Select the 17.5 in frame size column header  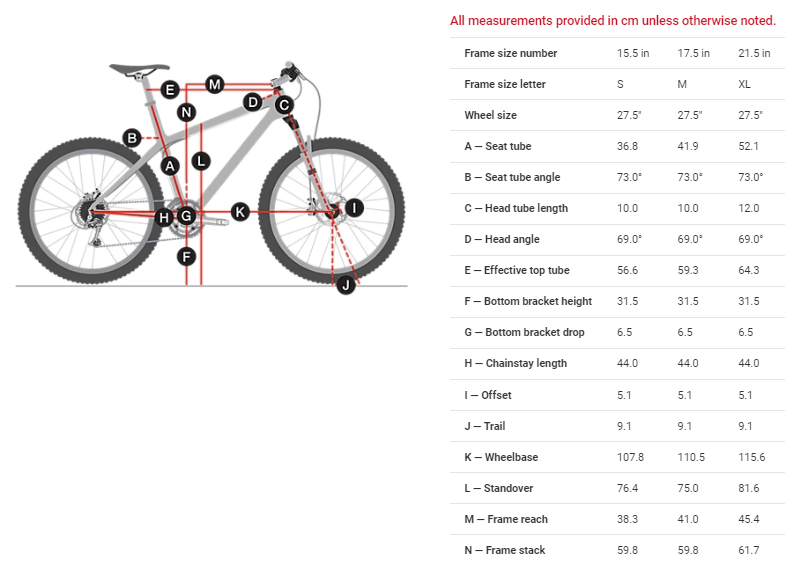coord(693,53)
